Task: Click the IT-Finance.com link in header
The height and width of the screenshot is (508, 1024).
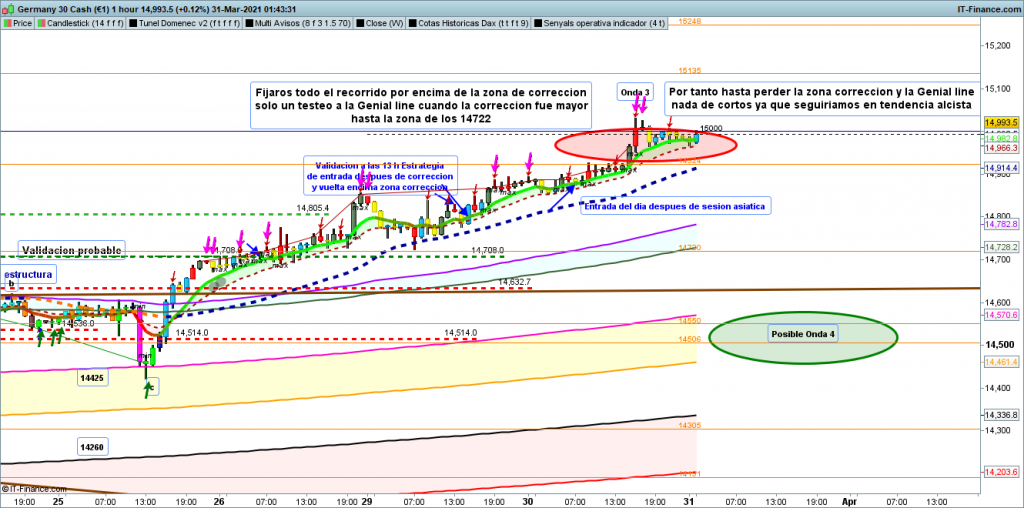Action: [x=986, y=7]
